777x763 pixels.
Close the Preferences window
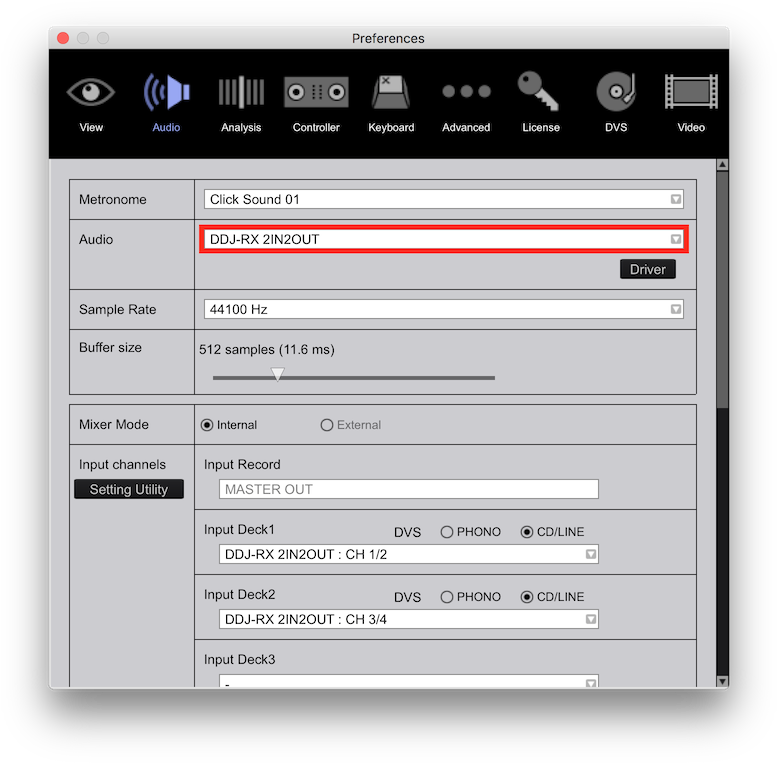tap(63, 38)
